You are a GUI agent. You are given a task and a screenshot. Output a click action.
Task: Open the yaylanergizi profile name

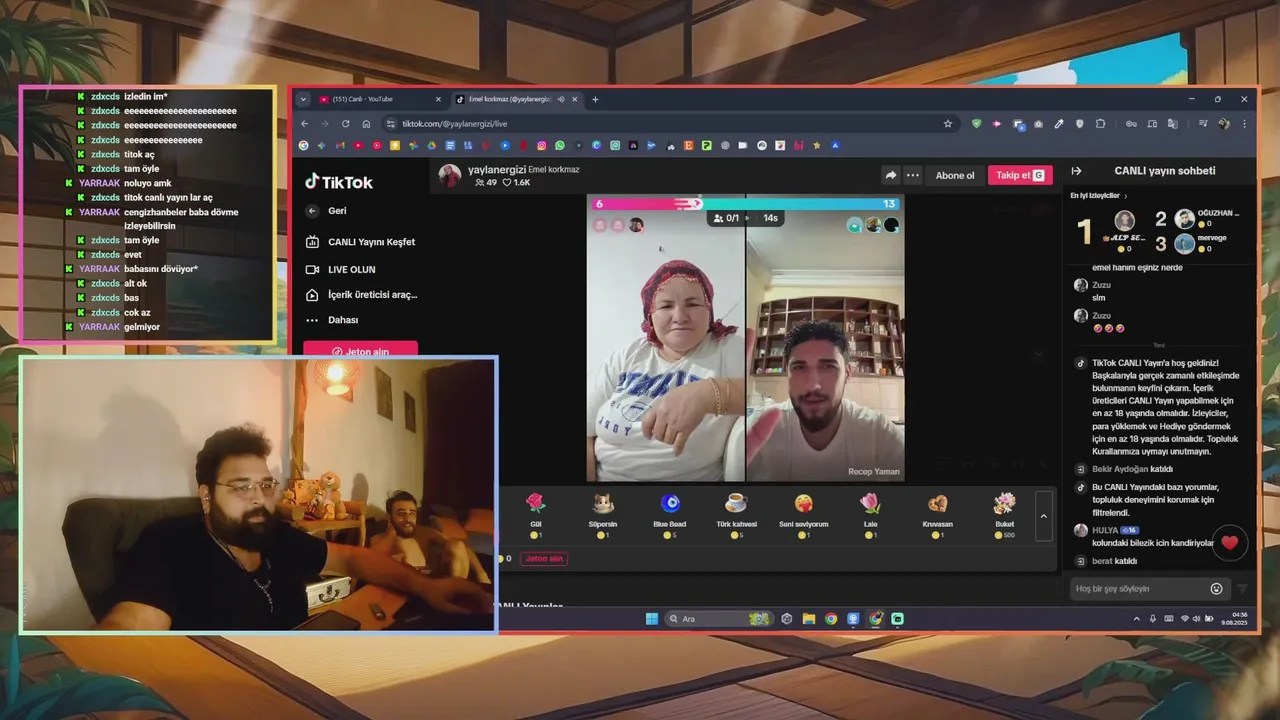496,170
